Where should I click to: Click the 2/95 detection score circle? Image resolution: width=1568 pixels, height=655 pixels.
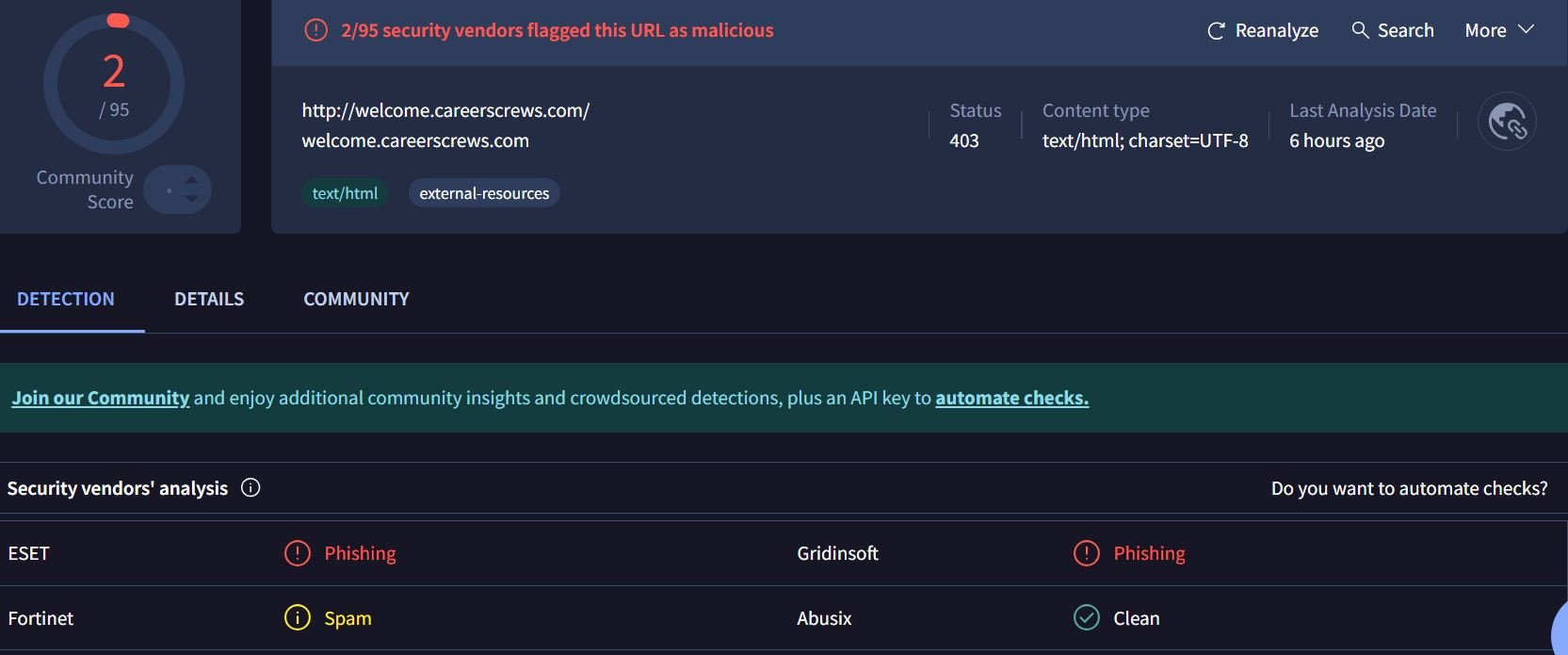click(x=114, y=85)
